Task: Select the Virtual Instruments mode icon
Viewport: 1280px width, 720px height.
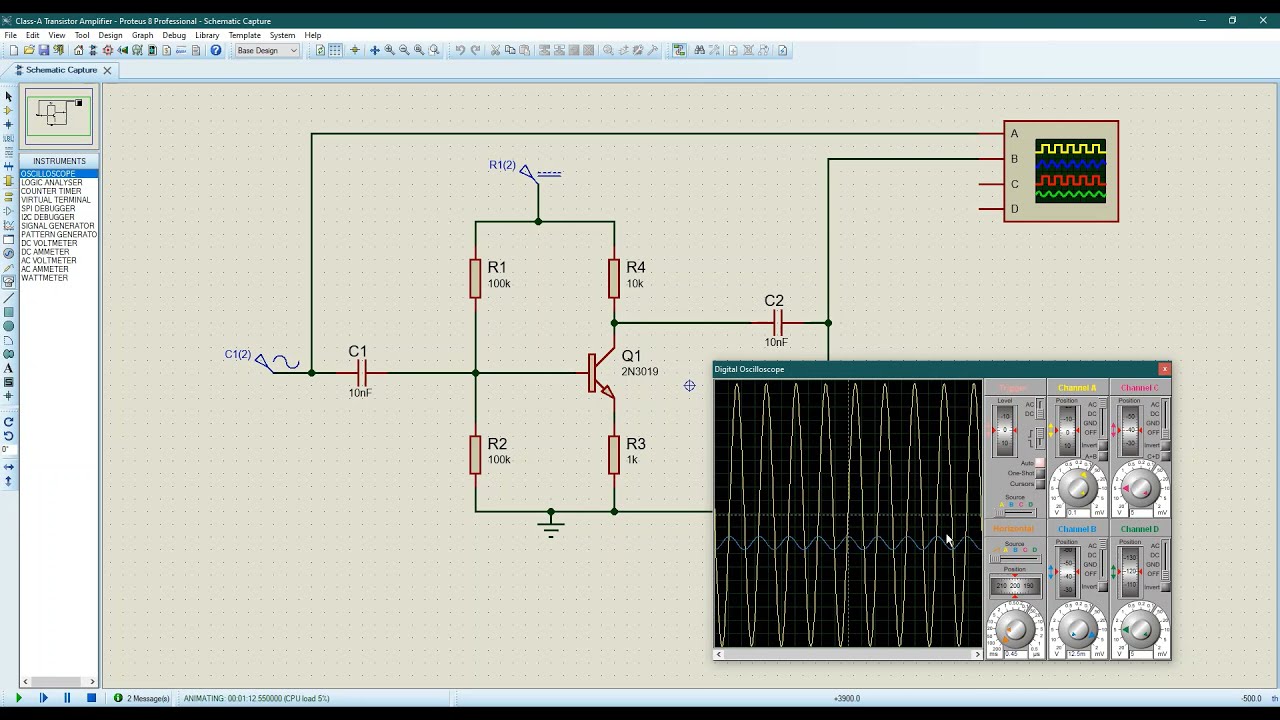Action: click(x=8, y=280)
